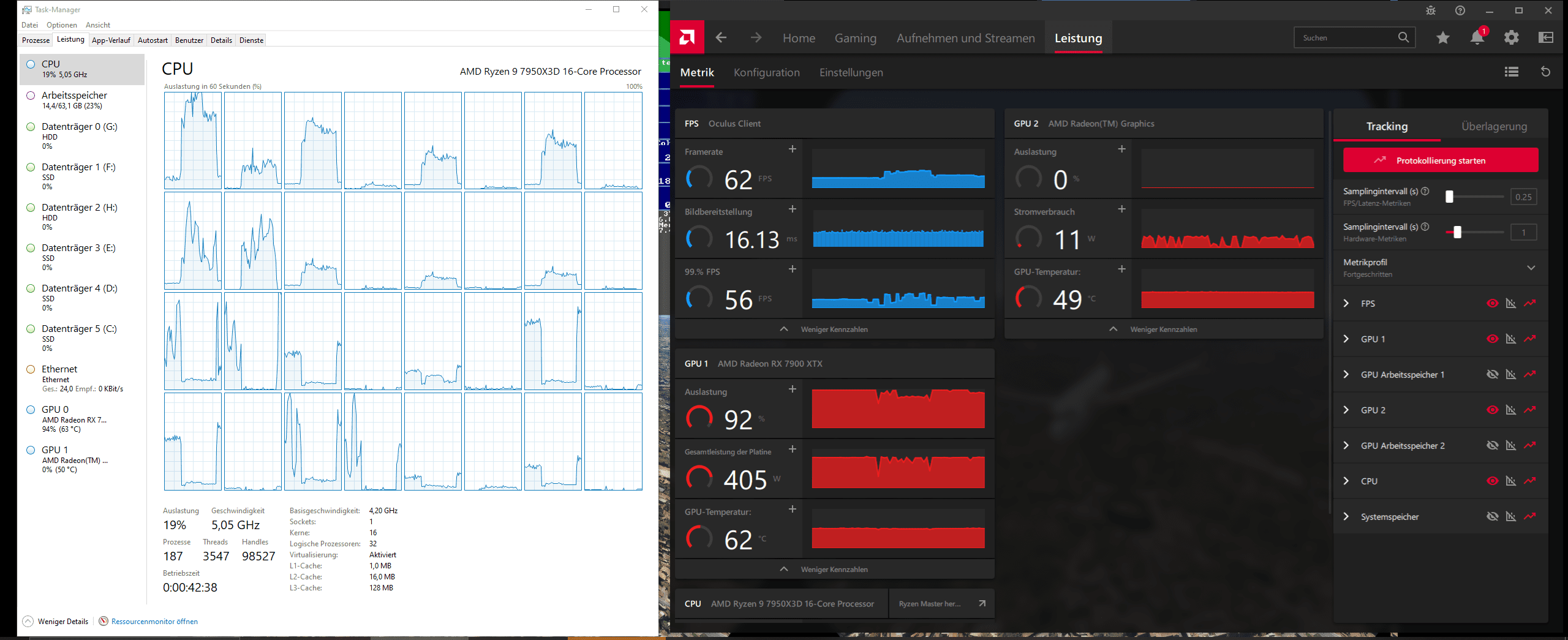Click the red trend-line icon in the FPS row

pos(1530,303)
